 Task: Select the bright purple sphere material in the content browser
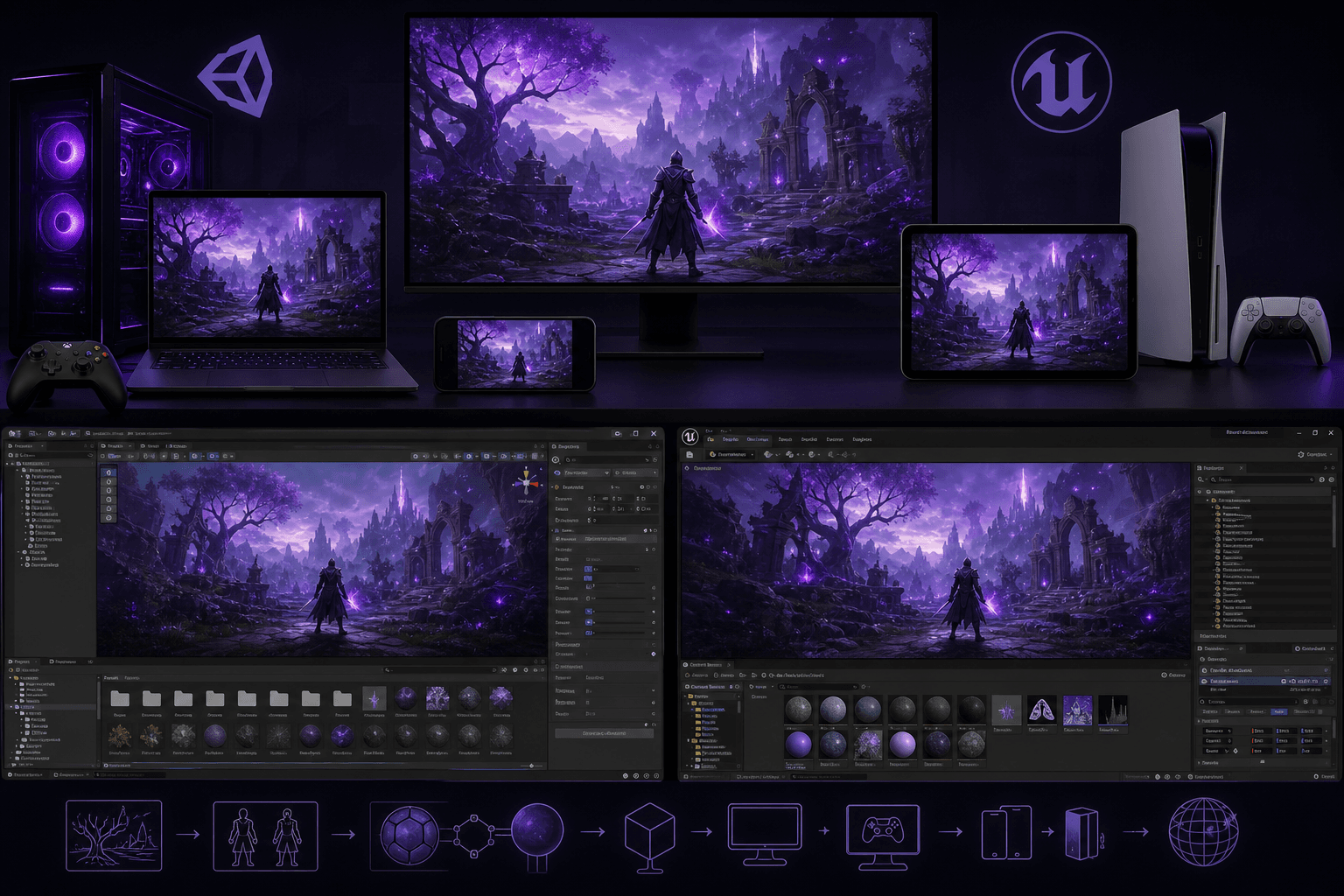(797, 745)
